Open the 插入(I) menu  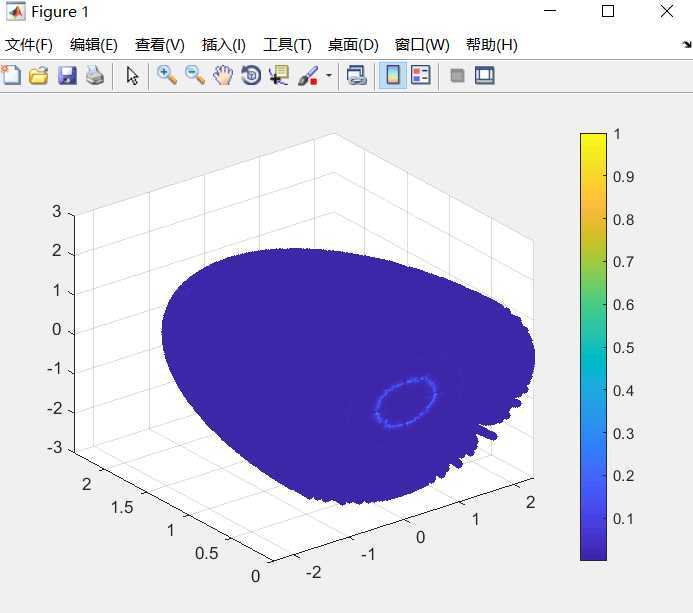coord(224,45)
